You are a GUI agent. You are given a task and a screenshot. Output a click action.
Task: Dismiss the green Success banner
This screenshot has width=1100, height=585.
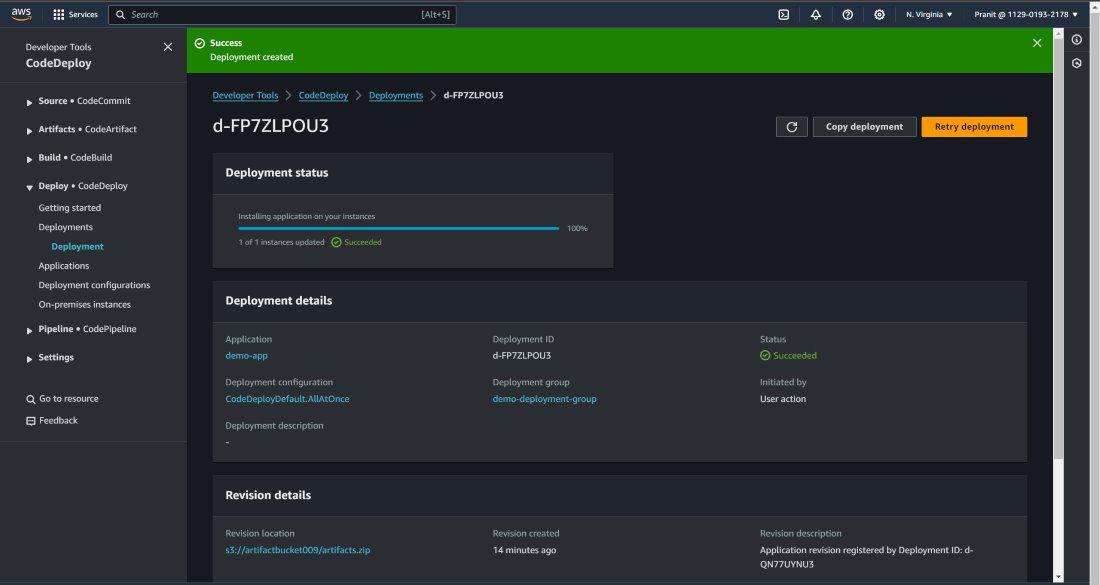1037,43
